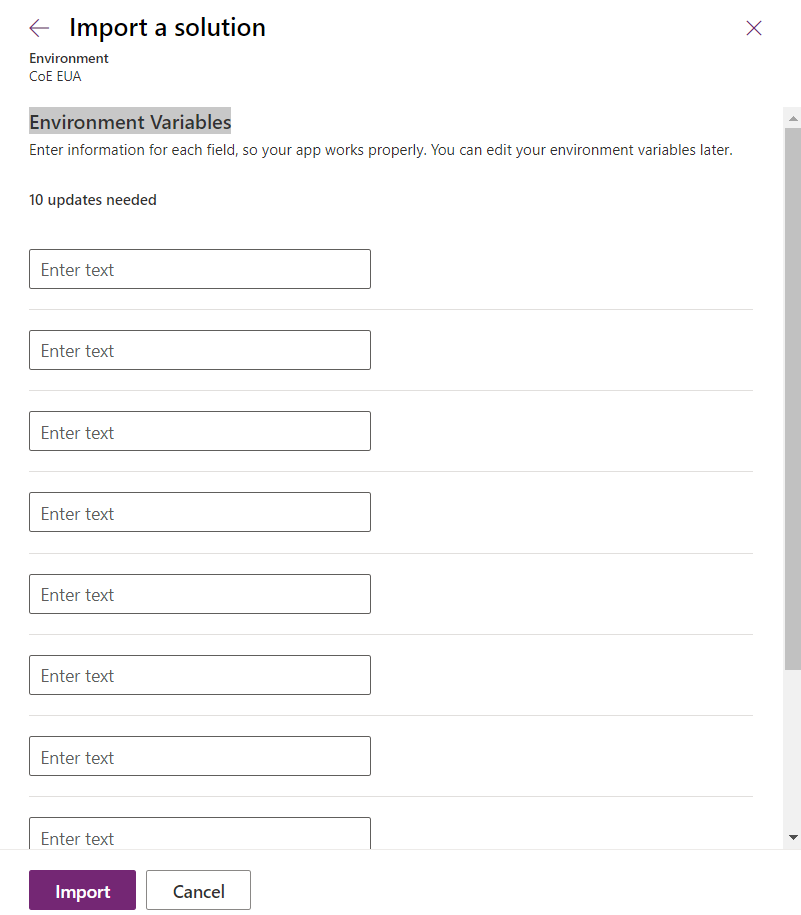Click the sixth environment variable field
This screenshot has height=915, width=801.
pyautogui.click(x=199, y=674)
